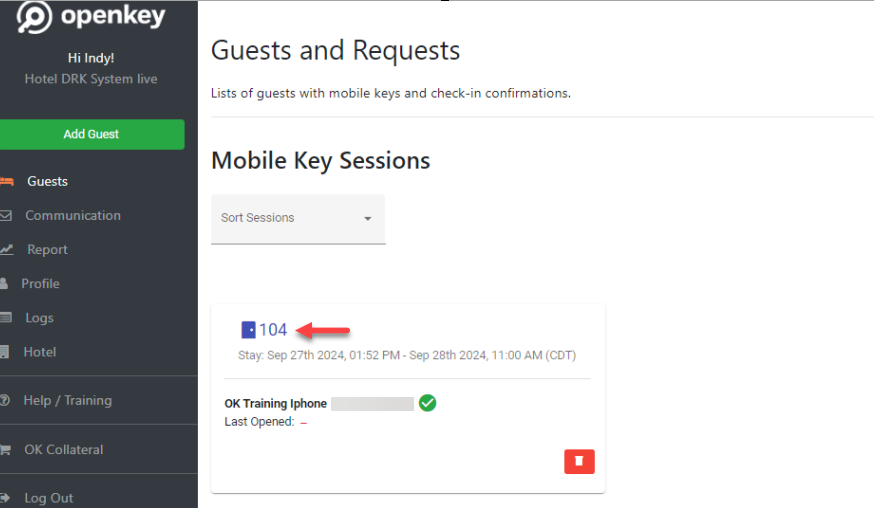This screenshot has height=508, width=874.
Task: Click the OK Training Iphone guest name
Action: pyautogui.click(x=275, y=403)
